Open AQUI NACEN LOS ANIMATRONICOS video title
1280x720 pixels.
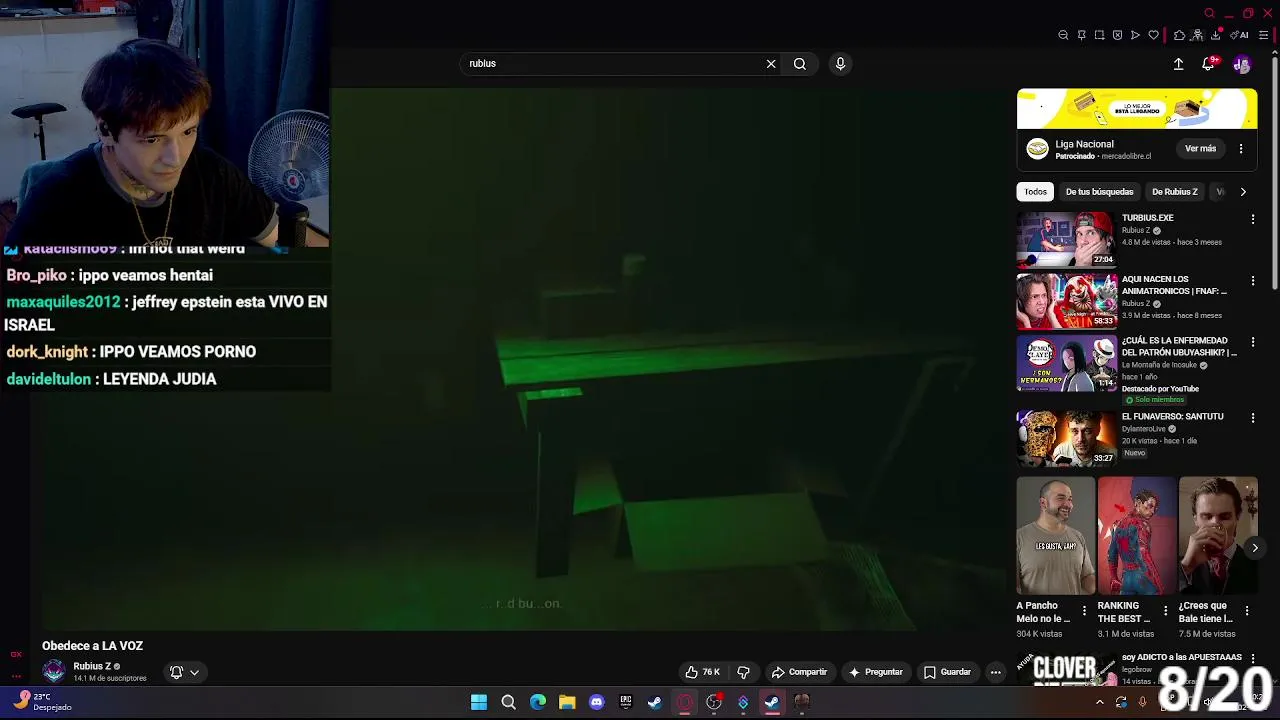point(1174,285)
